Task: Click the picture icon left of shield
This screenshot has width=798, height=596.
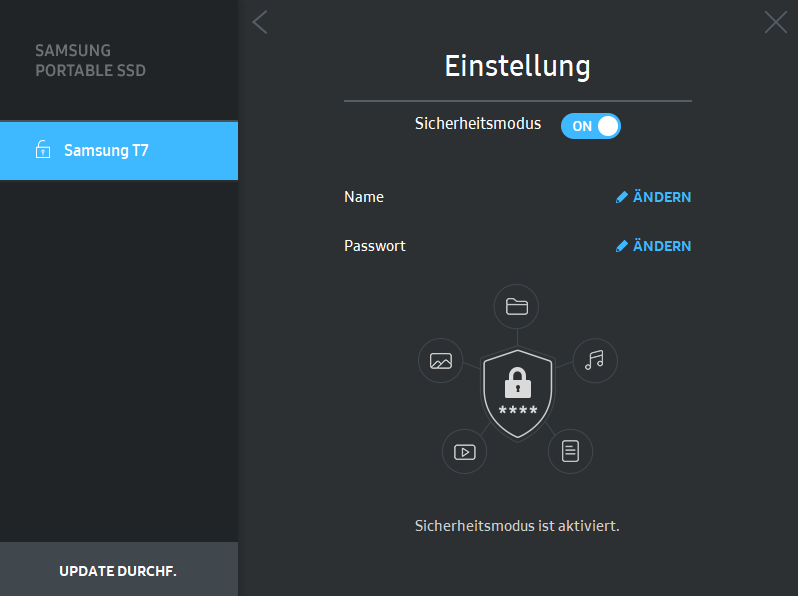Action: [441, 361]
